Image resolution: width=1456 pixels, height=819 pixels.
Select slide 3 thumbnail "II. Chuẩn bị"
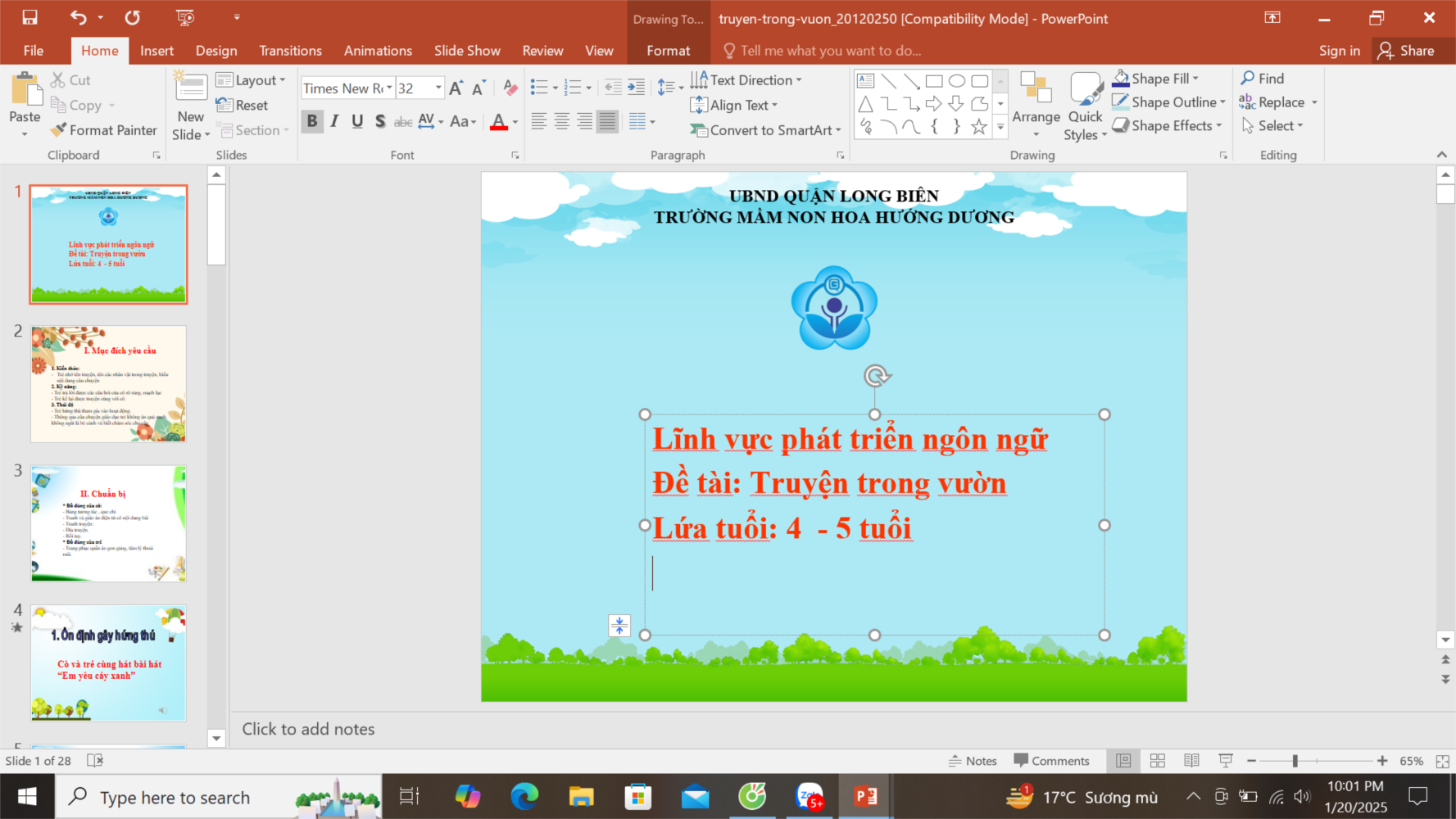coord(108,523)
